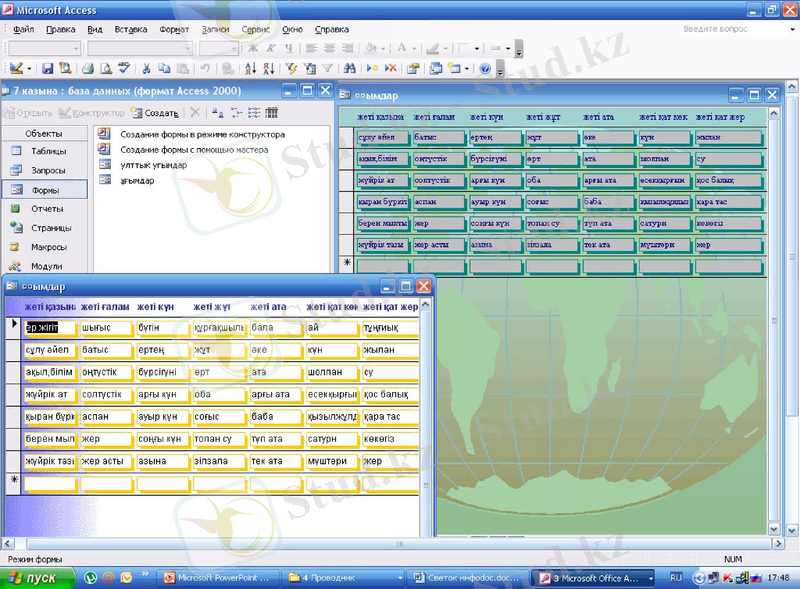Switch database window to details view
The height and width of the screenshot is (589, 800).
point(271,113)
